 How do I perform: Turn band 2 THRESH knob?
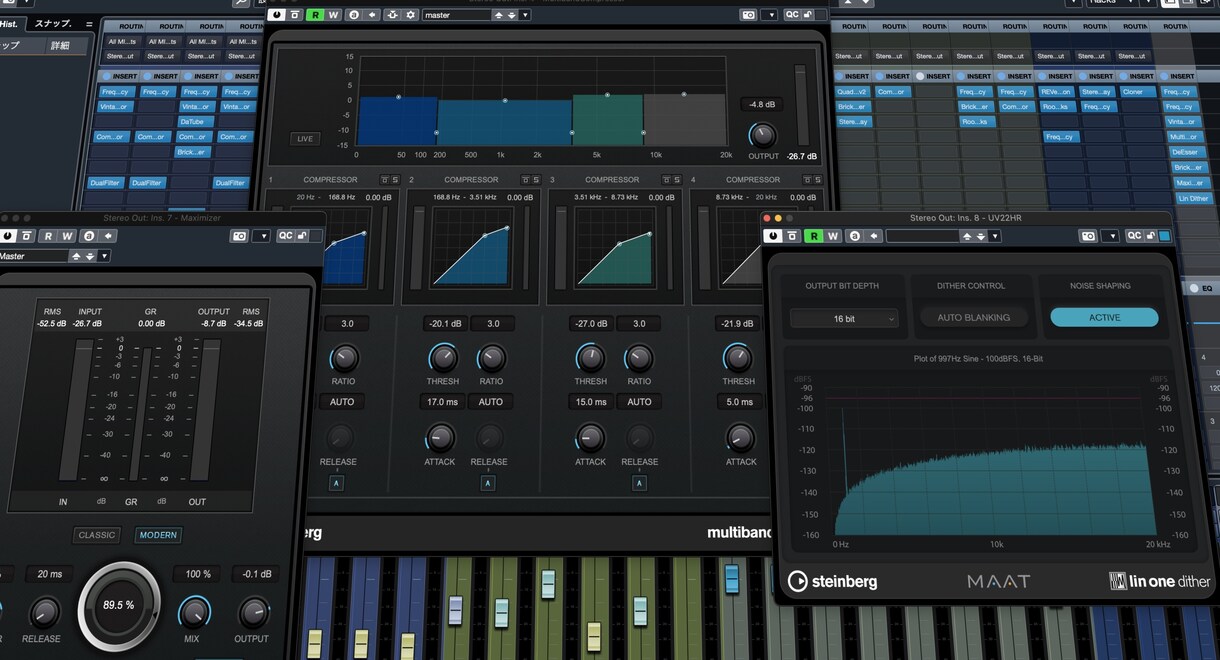coord(443,358)
